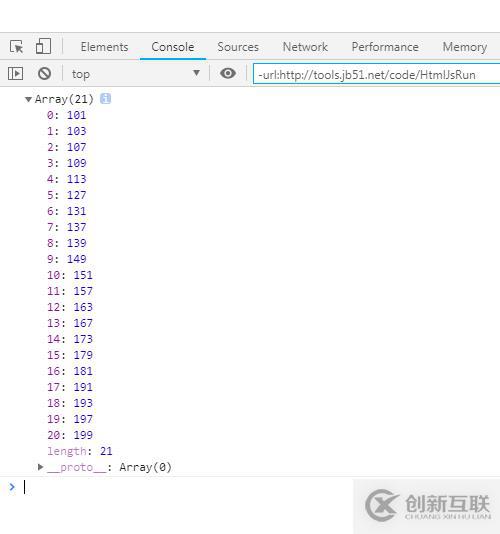Switch to the Elements tab
Viewport: 500px width, 534px height.
click(x=104, y=47)
